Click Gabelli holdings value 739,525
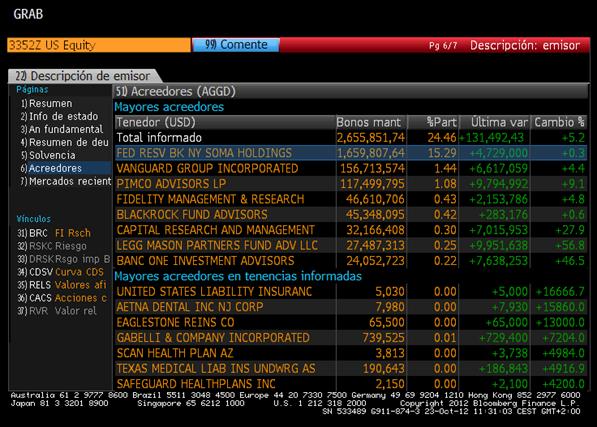The image size is (597, 427). 383,338
